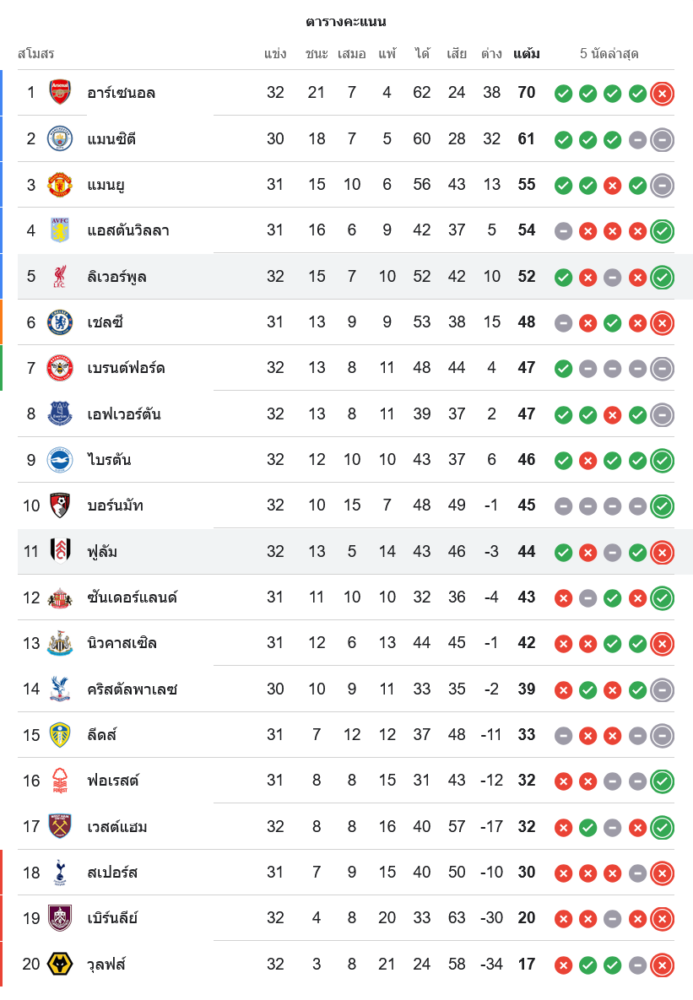Click the Tottenham Spurs crest icon
Screen dimensions: 693x1000
[61, 872]
